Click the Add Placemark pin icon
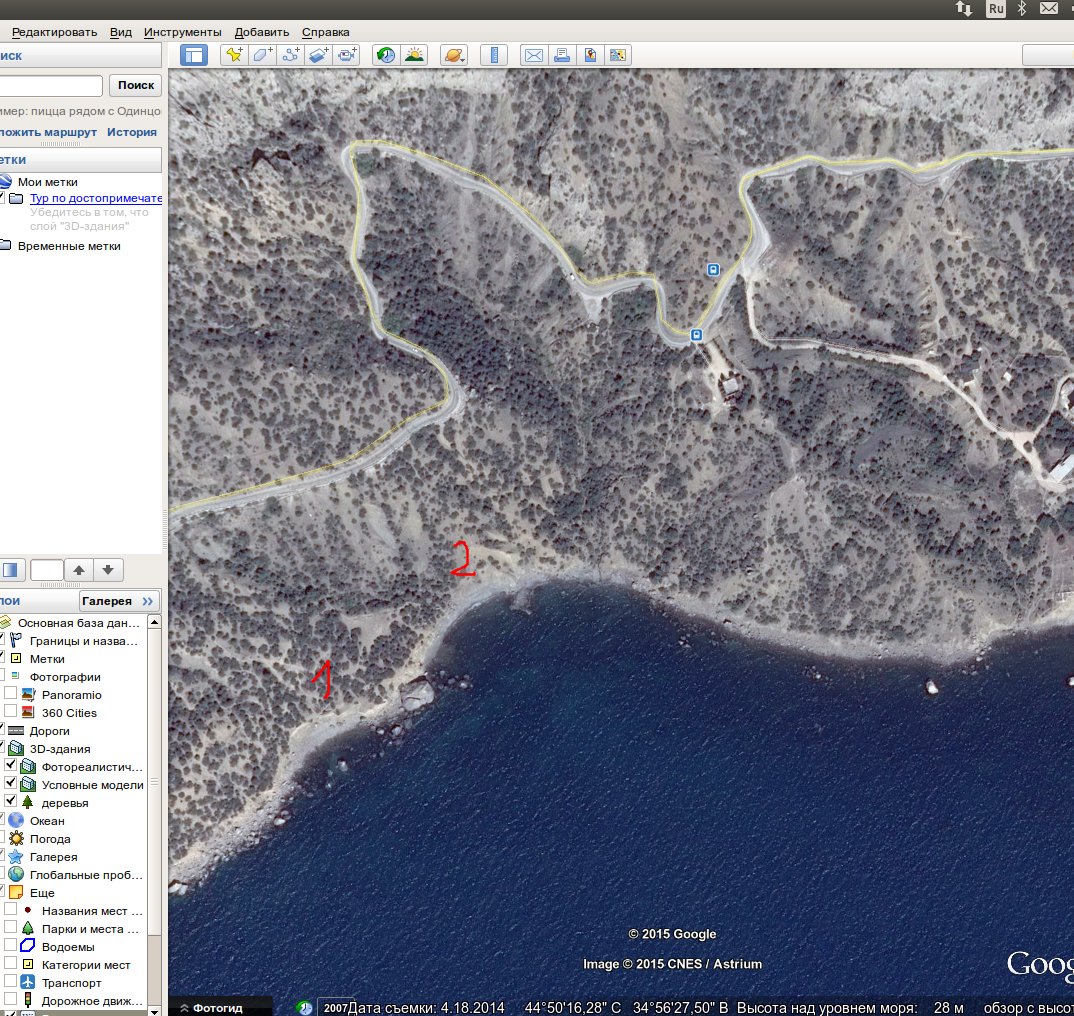The width and height of the screenshot is (1074, 1016). 234,55
